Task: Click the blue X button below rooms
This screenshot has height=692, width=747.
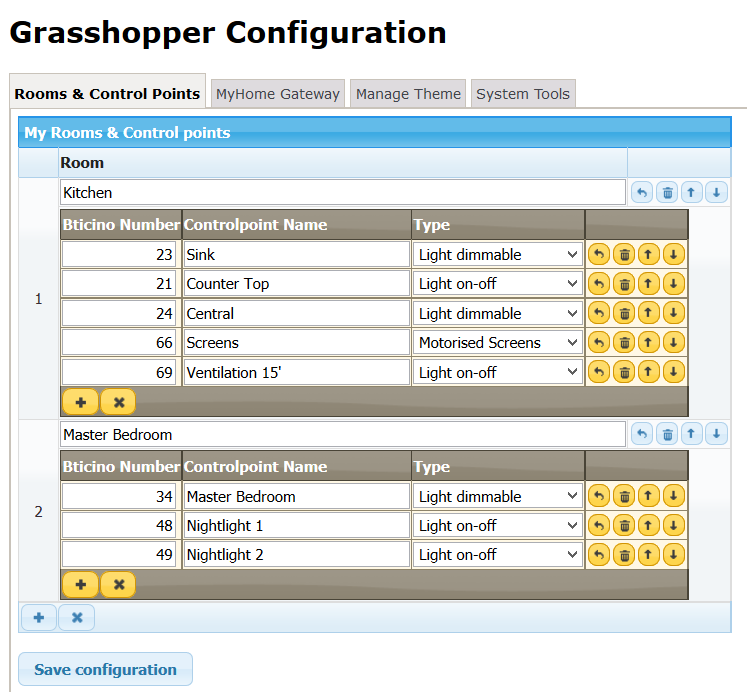Action: (x=77, y=618)
